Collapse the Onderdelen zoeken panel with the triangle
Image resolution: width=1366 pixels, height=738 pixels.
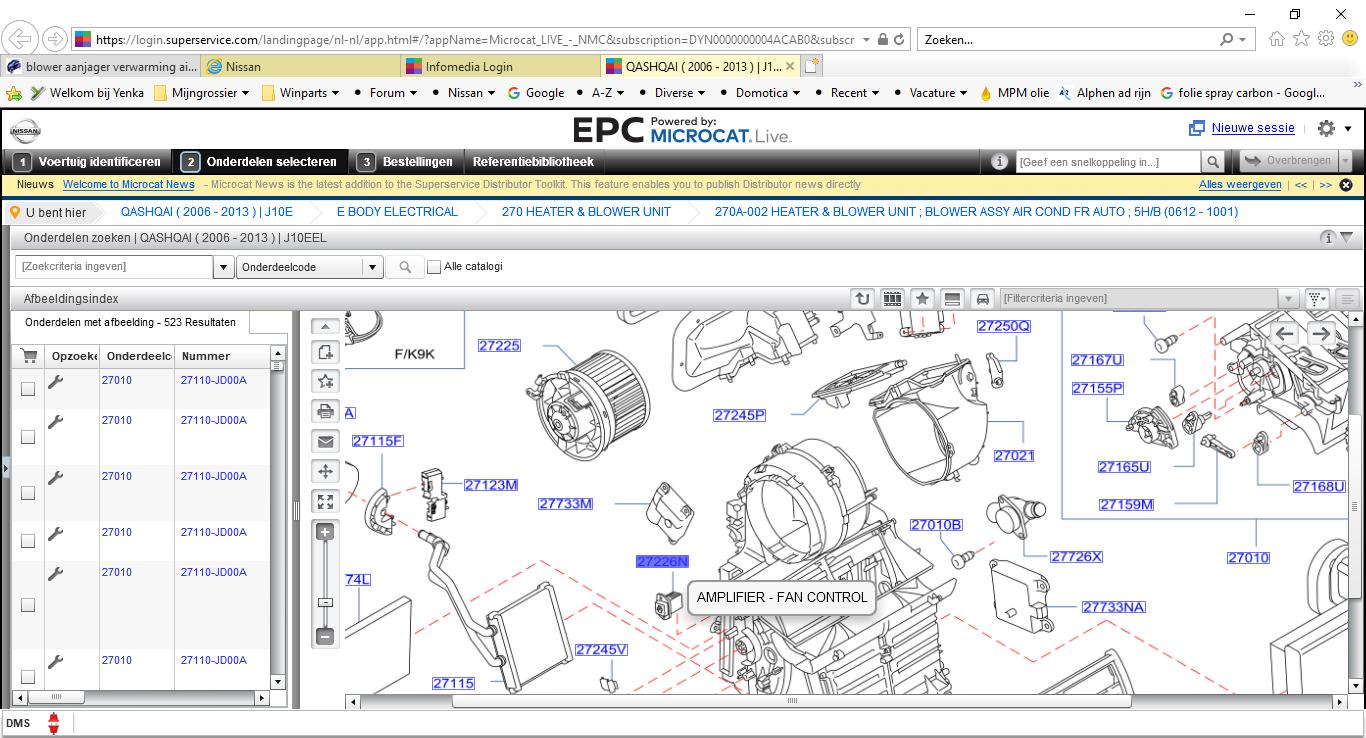click(1346, 238)
